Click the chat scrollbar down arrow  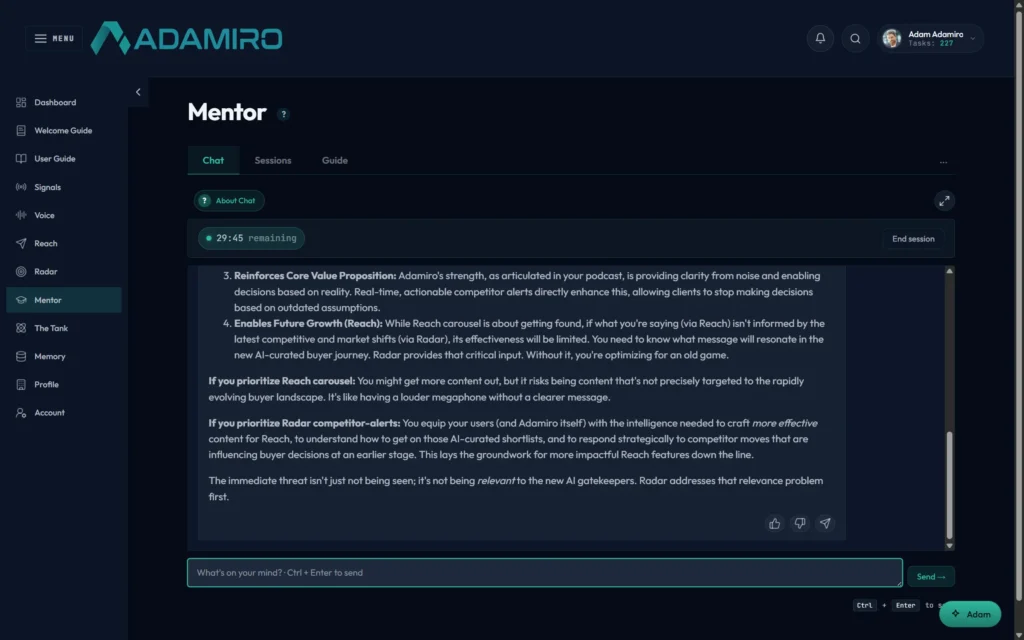[950, 546]
